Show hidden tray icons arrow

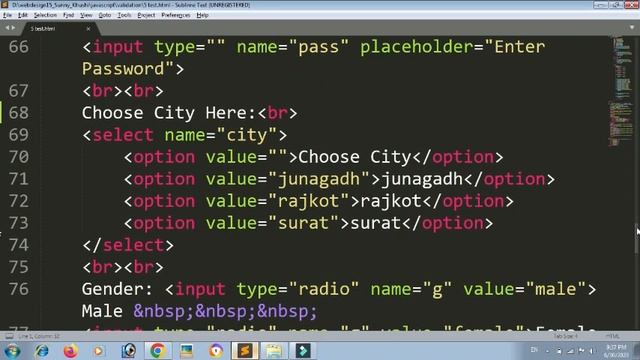(x=547, y=351)
